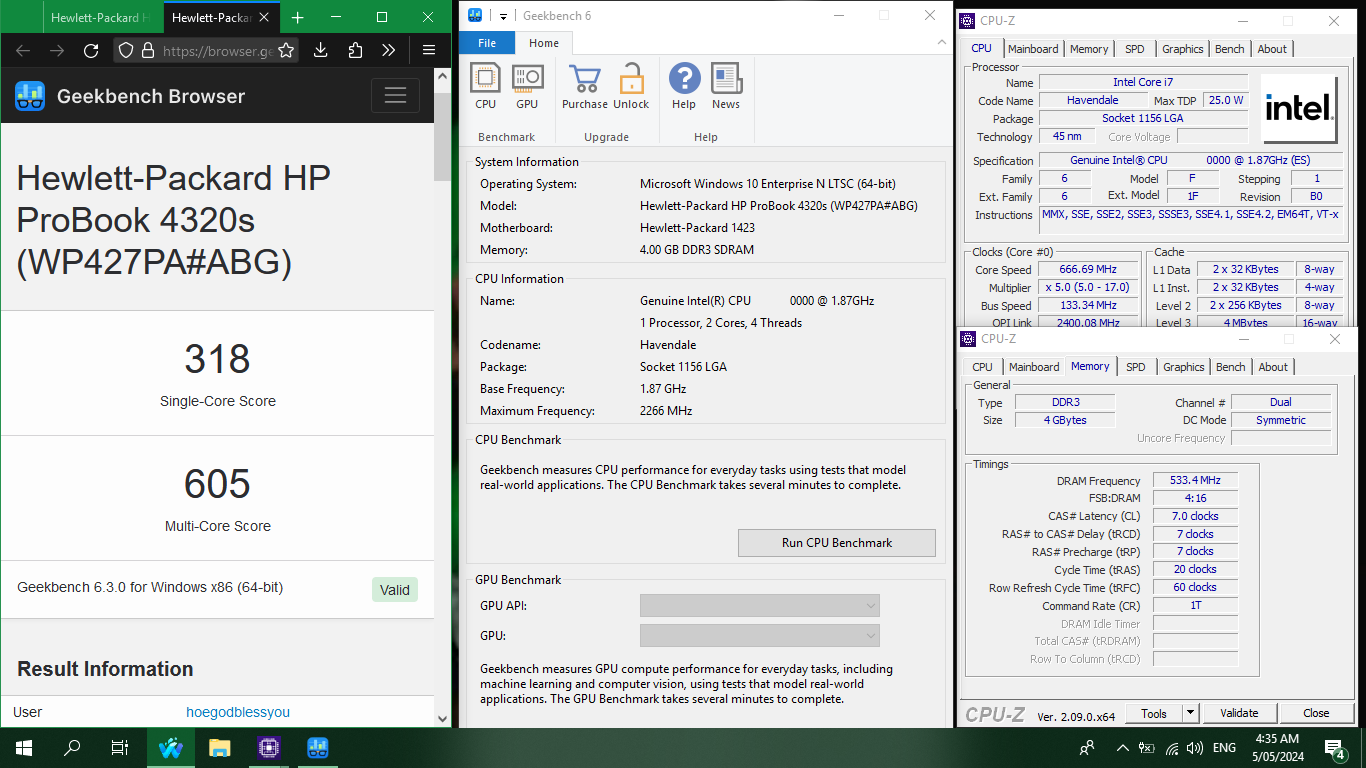Viewport: 1366px width, 768px height.
Task: Open the browser hamburger application menu
Action: (428, 50)
